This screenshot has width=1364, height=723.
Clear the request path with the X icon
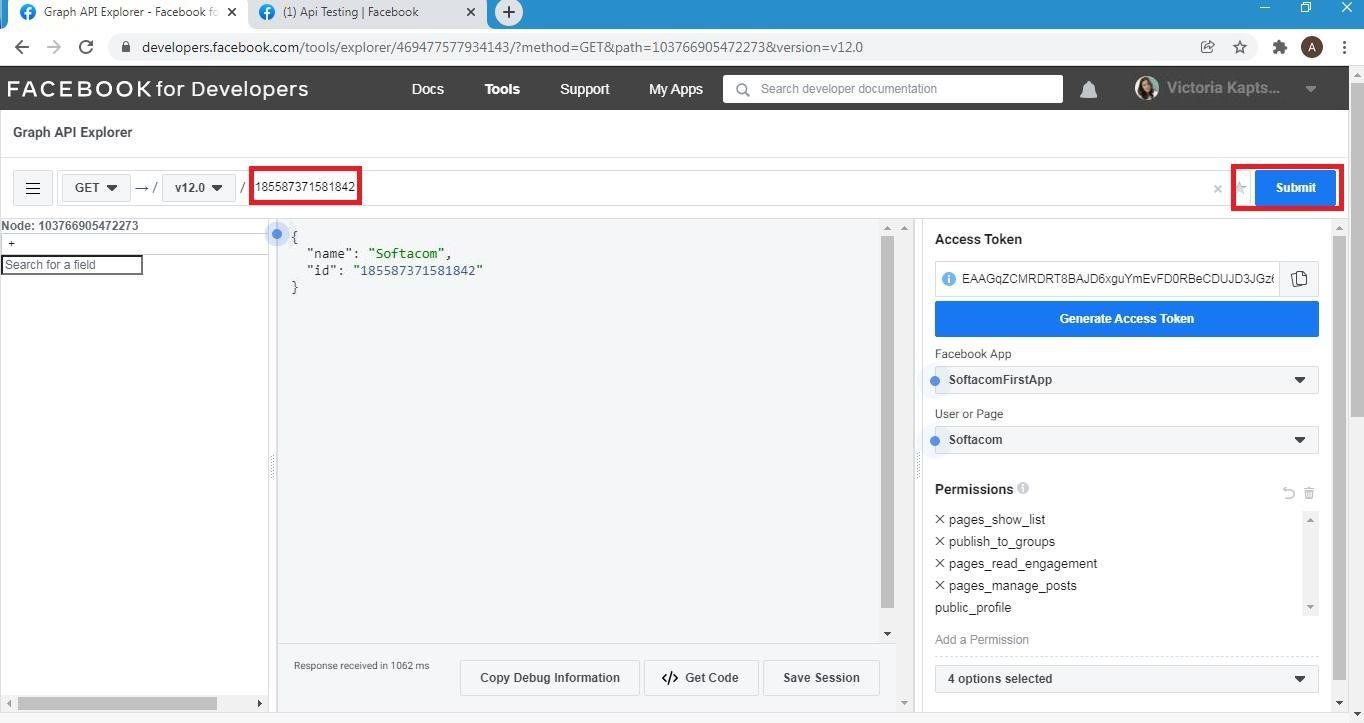[x=1217, y=189]
